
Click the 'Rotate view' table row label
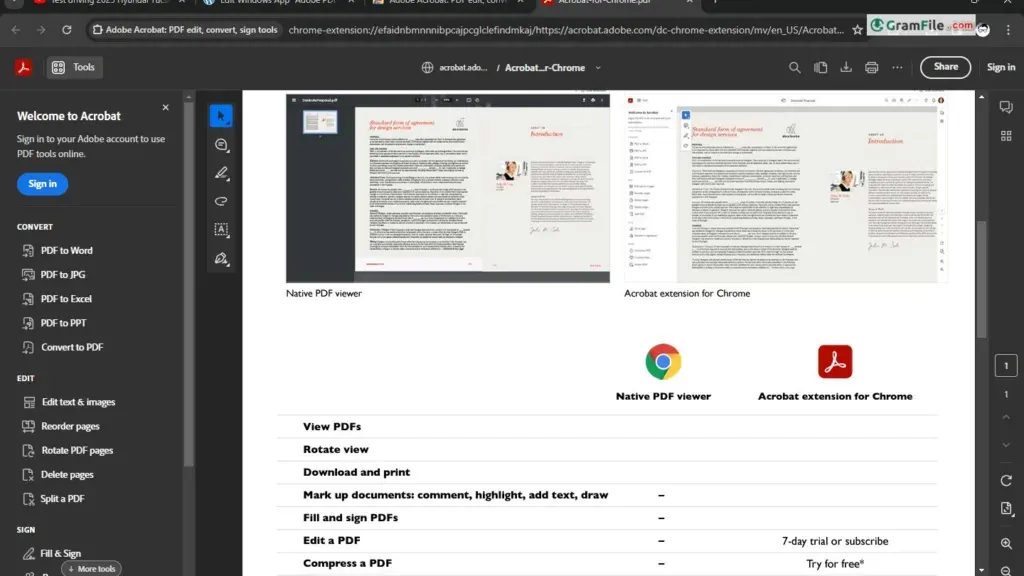coord(336,450)
